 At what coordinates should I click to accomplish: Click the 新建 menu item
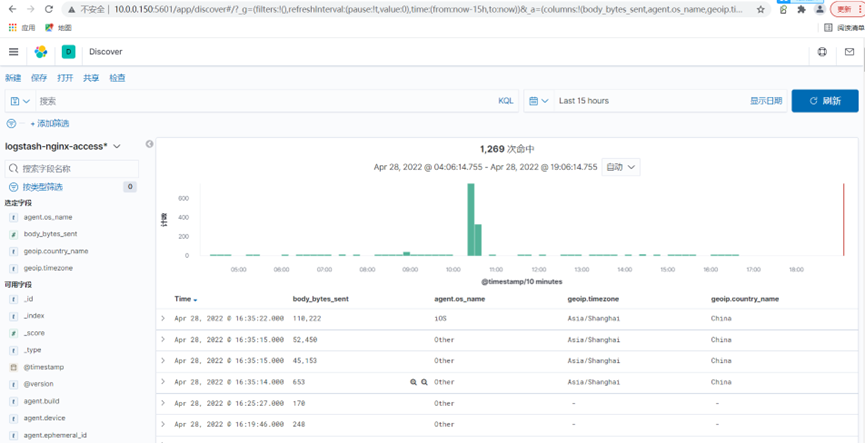pos(13,78)
